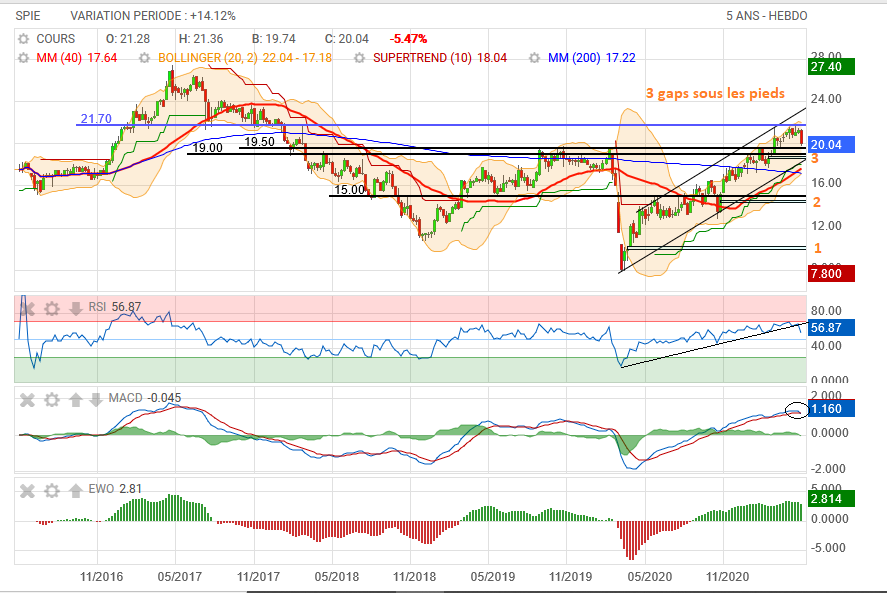The image size is (887, 593).
Task: Click the 40.00 RSI axis label
Action: pyautogui.click(x=826, y=346)
